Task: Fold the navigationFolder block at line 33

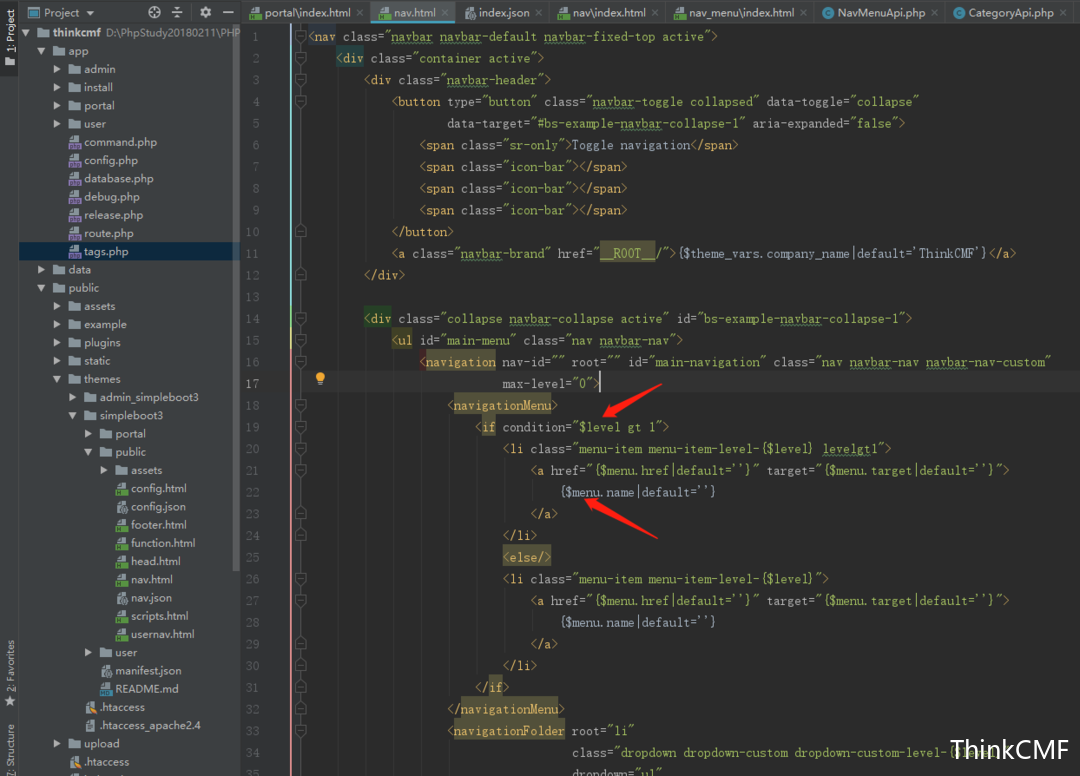Action: click(301, 731)
